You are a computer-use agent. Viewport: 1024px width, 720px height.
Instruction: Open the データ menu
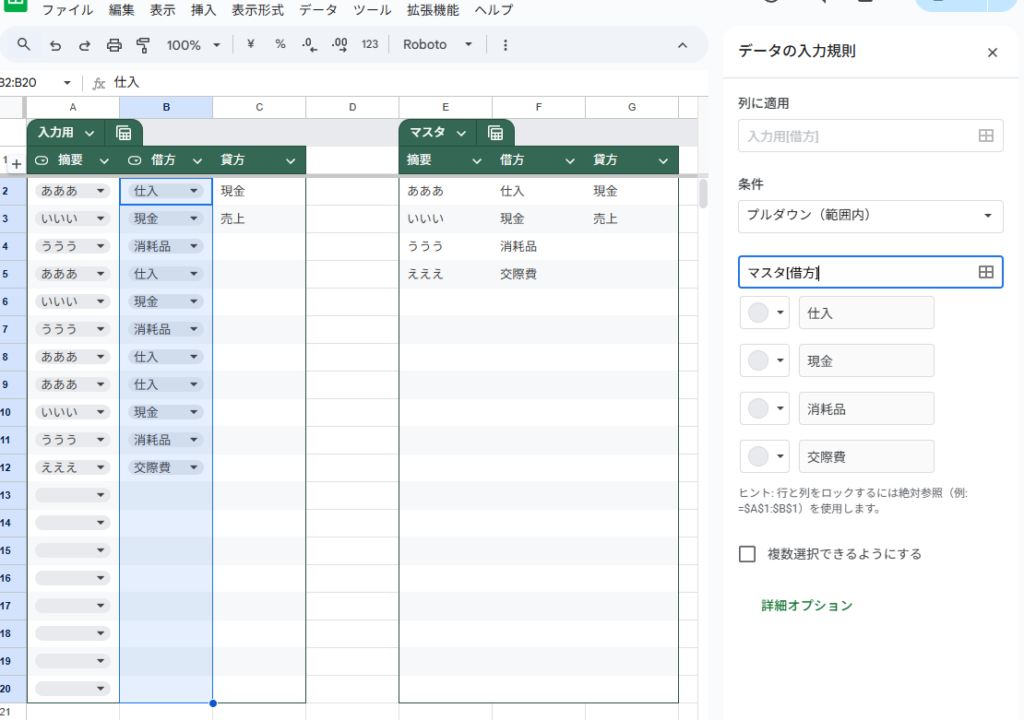318,10
